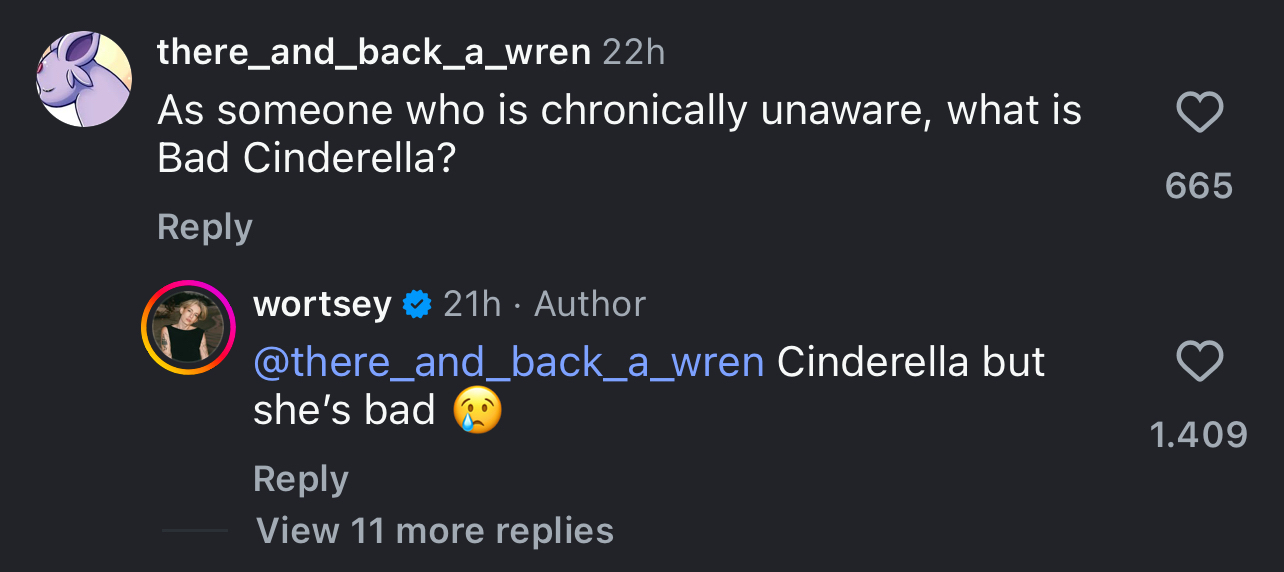Click the blue @there_and_back_a_wren mention
Viewport: 1284px width, 572px height.
tap(509, 362)
